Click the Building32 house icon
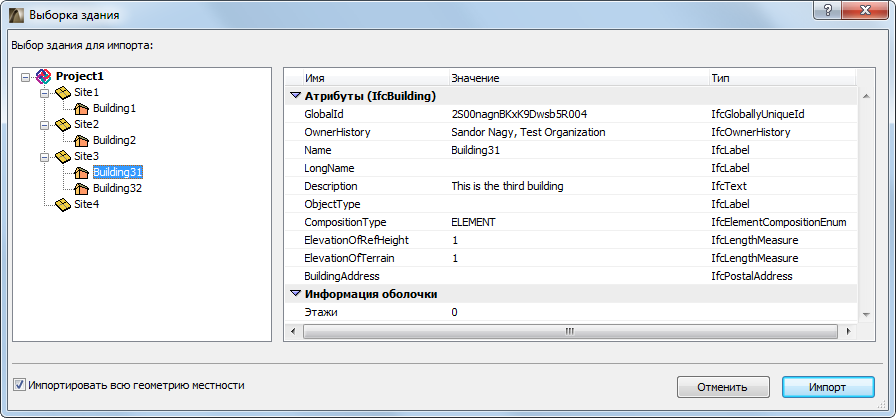This screenshot has width=896, height=418. (x=82, y=188)
